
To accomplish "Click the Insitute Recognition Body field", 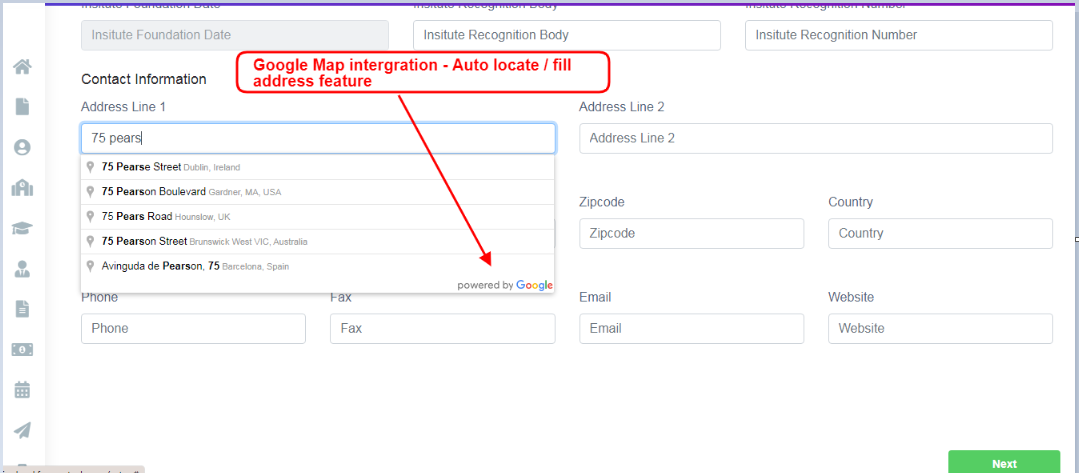I will click(x=566, y=35).
